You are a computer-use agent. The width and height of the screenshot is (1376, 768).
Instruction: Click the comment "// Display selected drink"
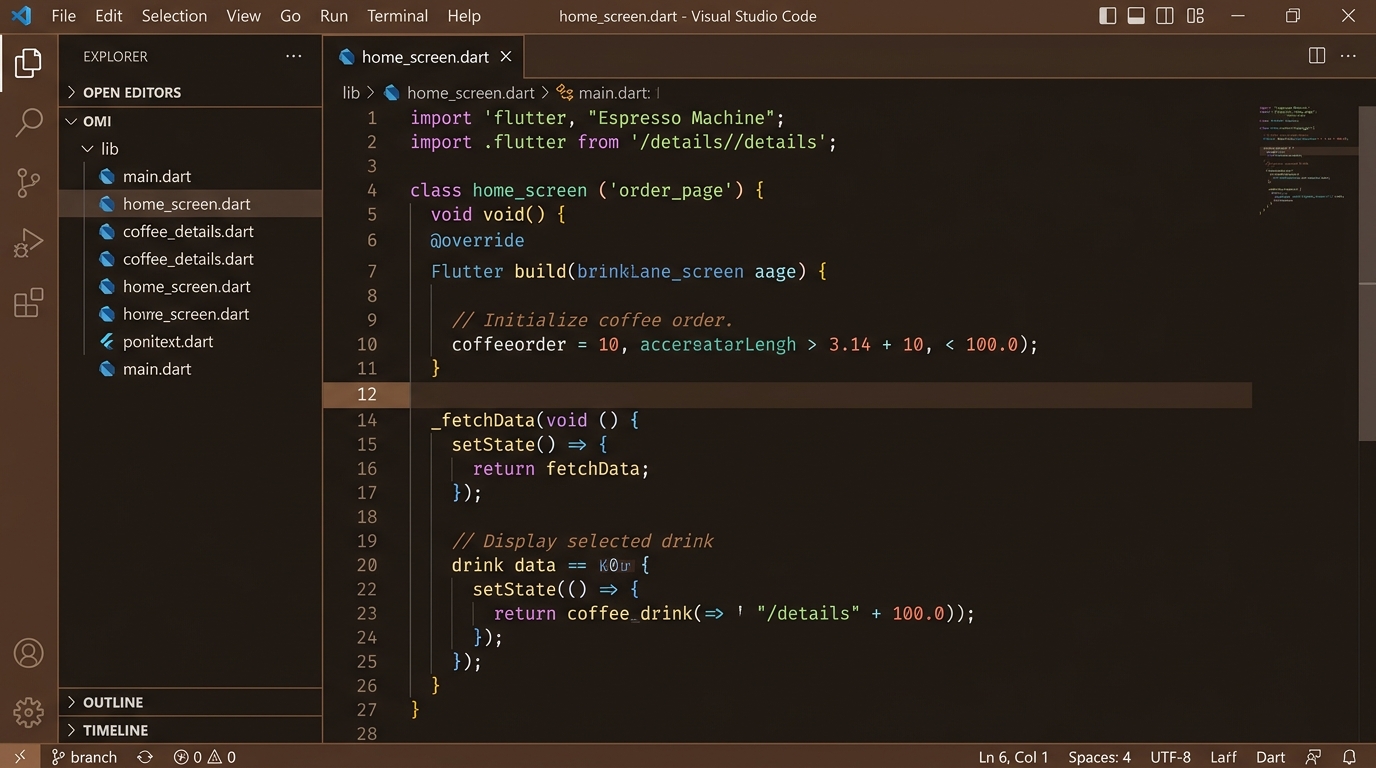pos(582,541)
